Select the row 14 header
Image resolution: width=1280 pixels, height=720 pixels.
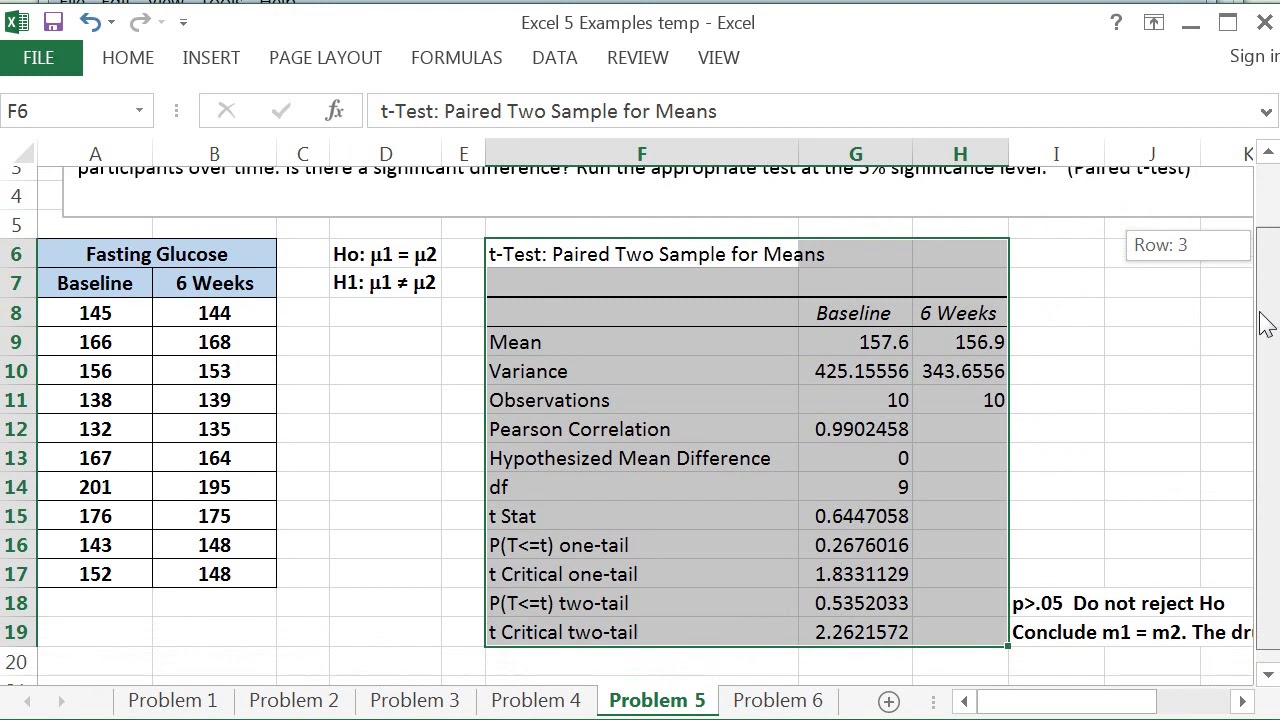[x=17, y=487]
